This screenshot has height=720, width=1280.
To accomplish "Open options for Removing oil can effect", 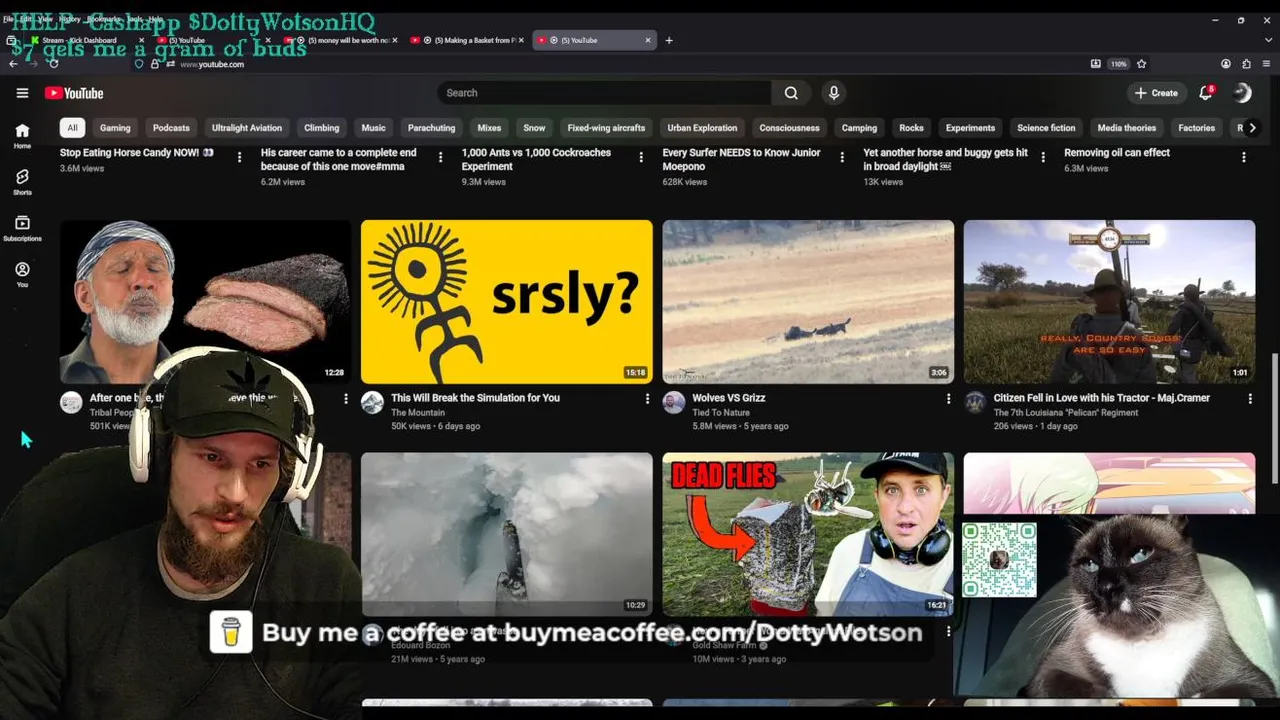I will point(1244,157).
